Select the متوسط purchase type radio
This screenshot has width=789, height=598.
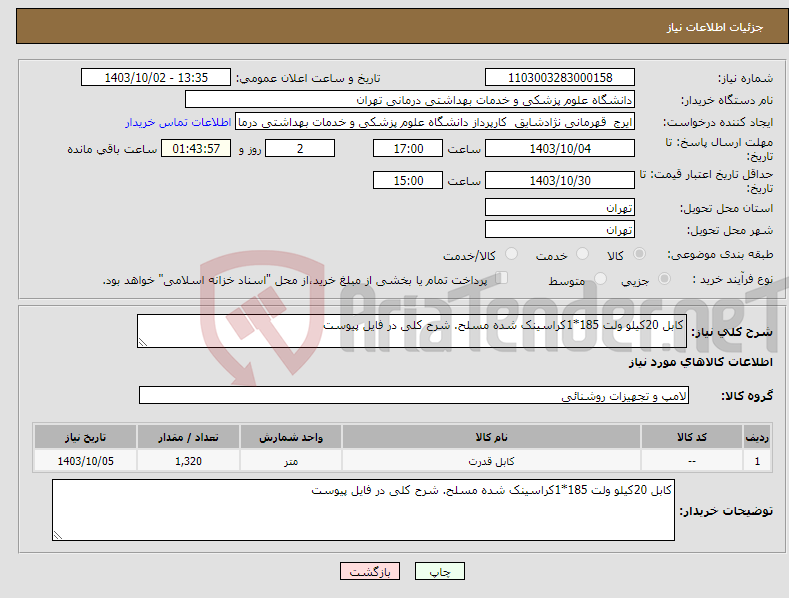(x=600, y=278)
